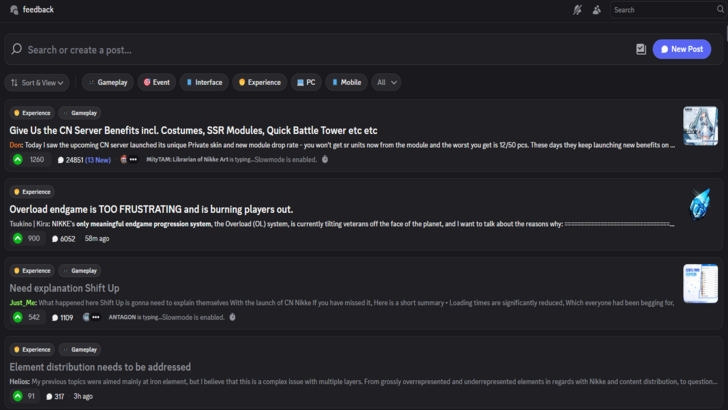This screenshot has width=728, height=410.
Task: Click the 6052 comments count
Action: tap(64, 239)
